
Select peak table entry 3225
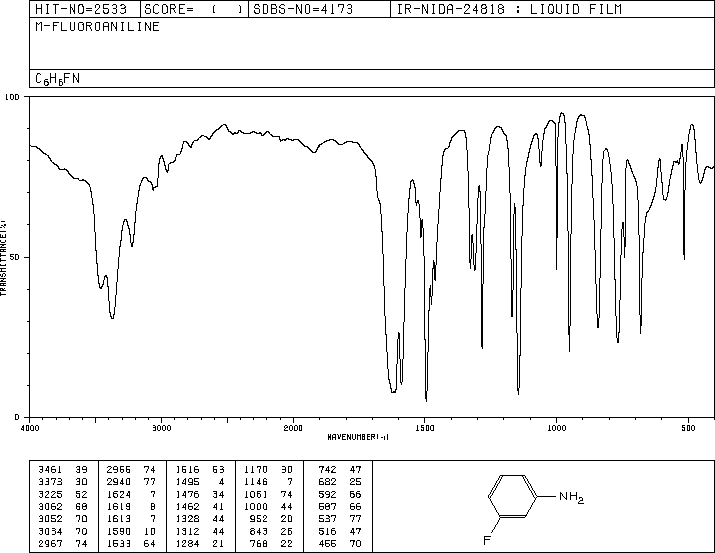pos(63,494)
